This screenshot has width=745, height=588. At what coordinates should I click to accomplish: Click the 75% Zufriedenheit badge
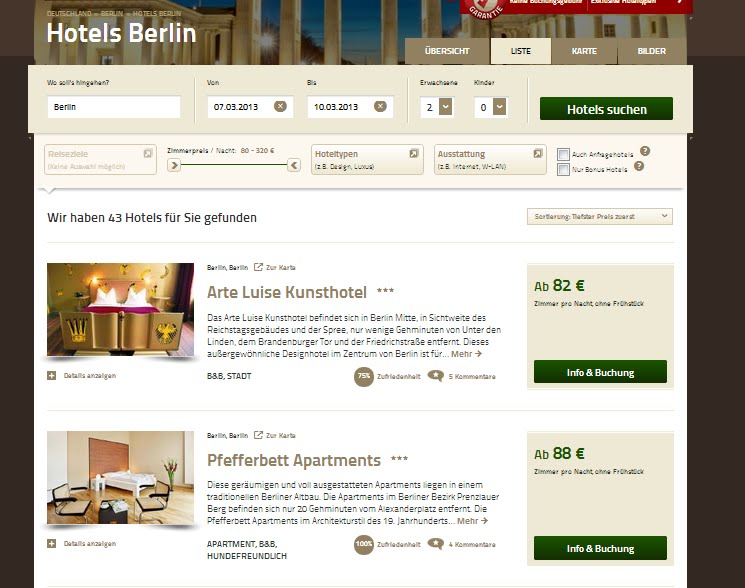[x=364, y=377]
